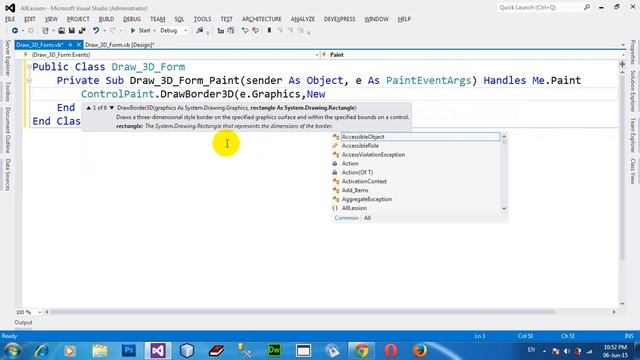Switch IntelliSense filter to Common tab

346,218
